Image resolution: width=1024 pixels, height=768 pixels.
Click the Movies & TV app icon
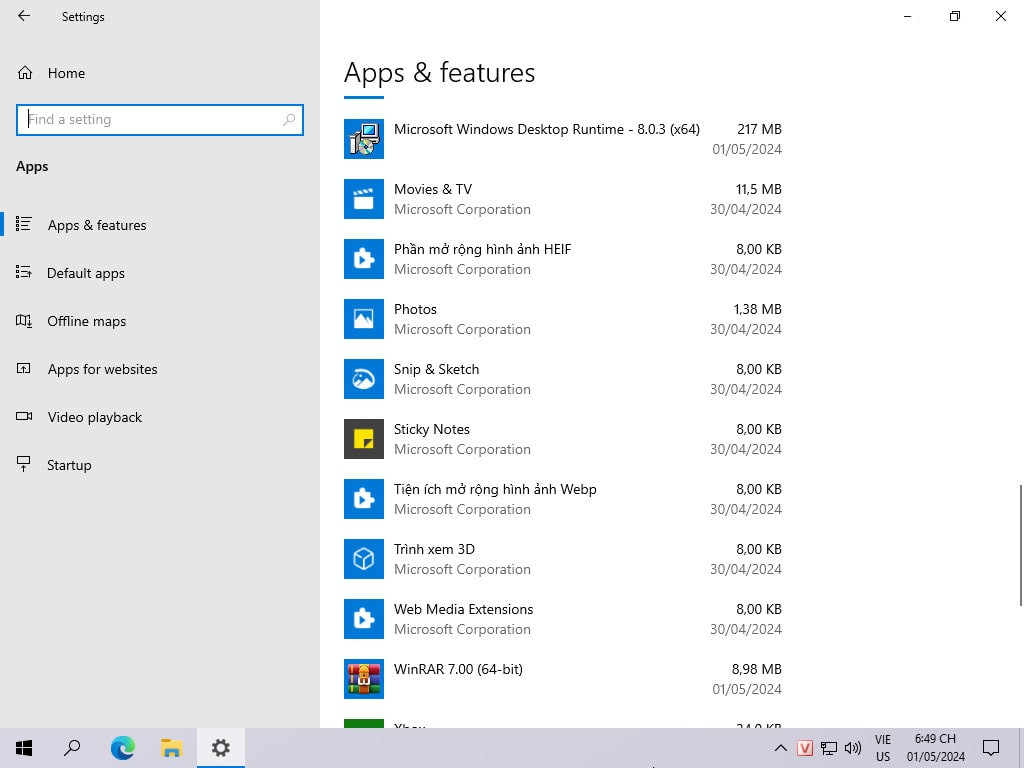tap(364, 199)
